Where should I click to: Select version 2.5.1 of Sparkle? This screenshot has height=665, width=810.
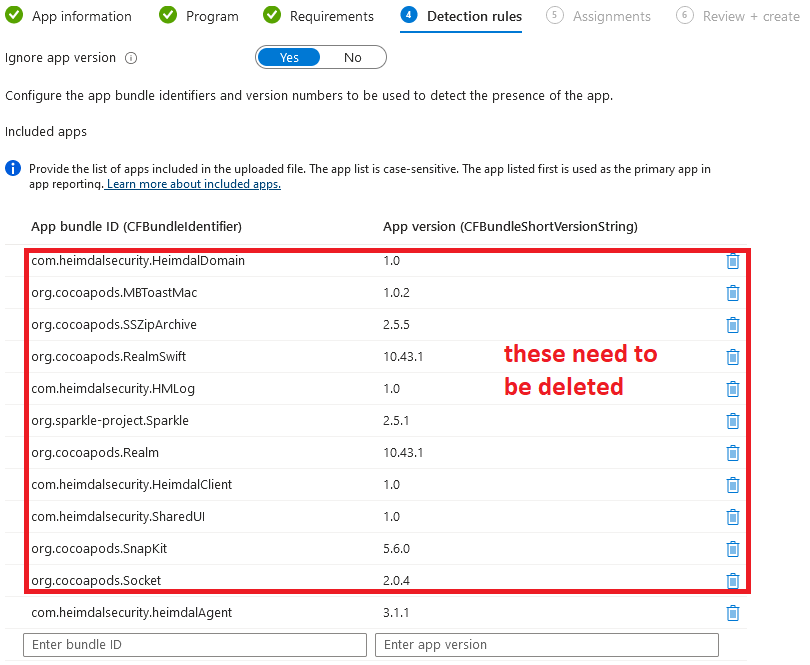coord(396,421)
